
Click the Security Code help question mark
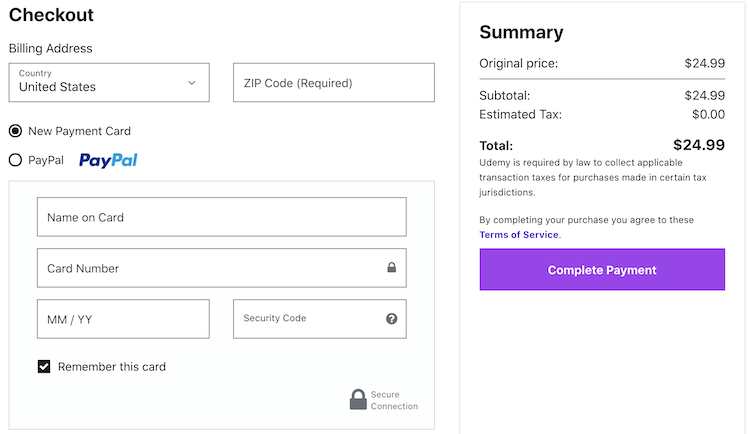pyautogui.click(x=391, y=319)
